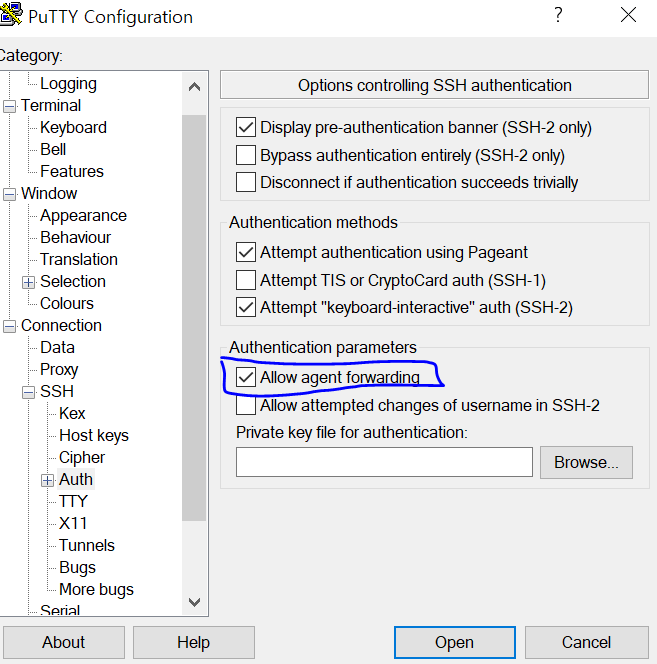Select the Features category
657x664 pixels.
click(x=72, y=172)
